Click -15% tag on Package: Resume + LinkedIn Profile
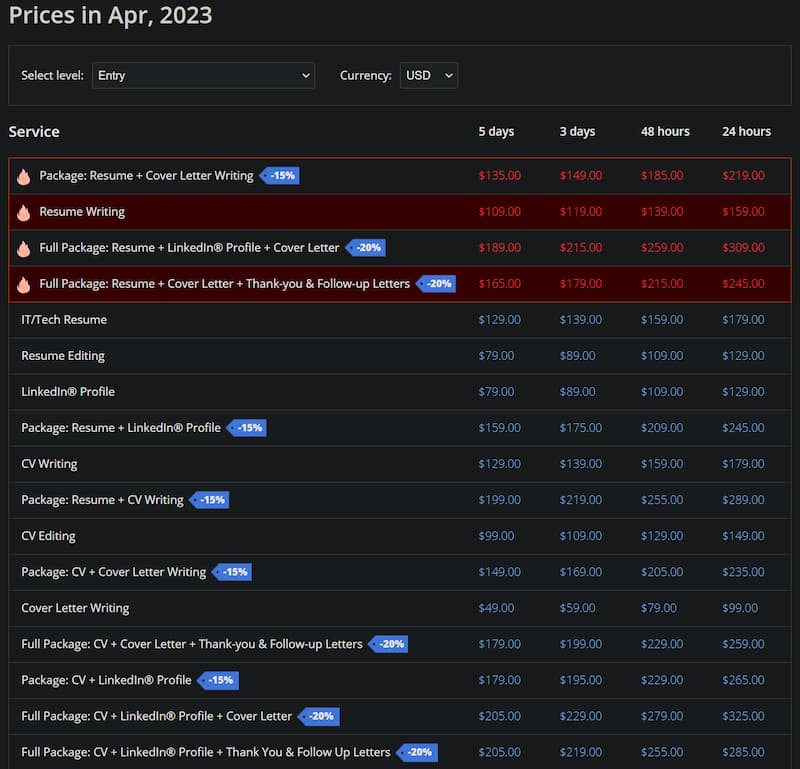The image size is (800, 769). (x=247, y=428)
